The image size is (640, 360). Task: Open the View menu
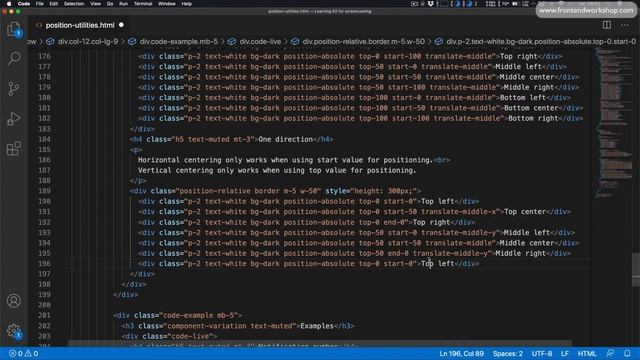tap(96, 4)
